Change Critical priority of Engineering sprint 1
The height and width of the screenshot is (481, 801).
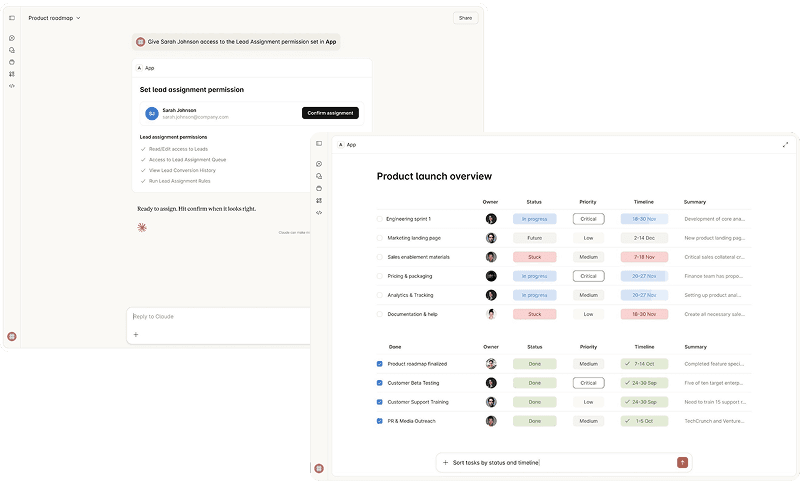tap(588, 219)
